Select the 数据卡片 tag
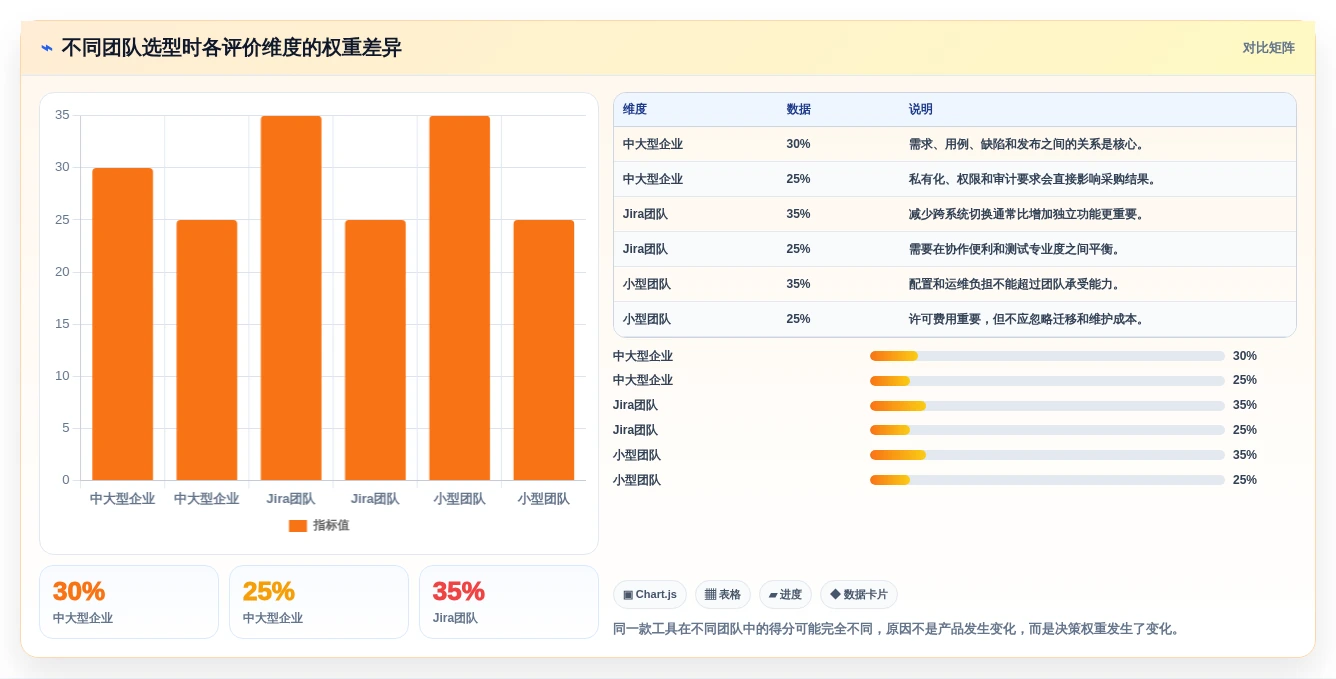Screen dimensions: 1336x679 [x=859, y=595]
